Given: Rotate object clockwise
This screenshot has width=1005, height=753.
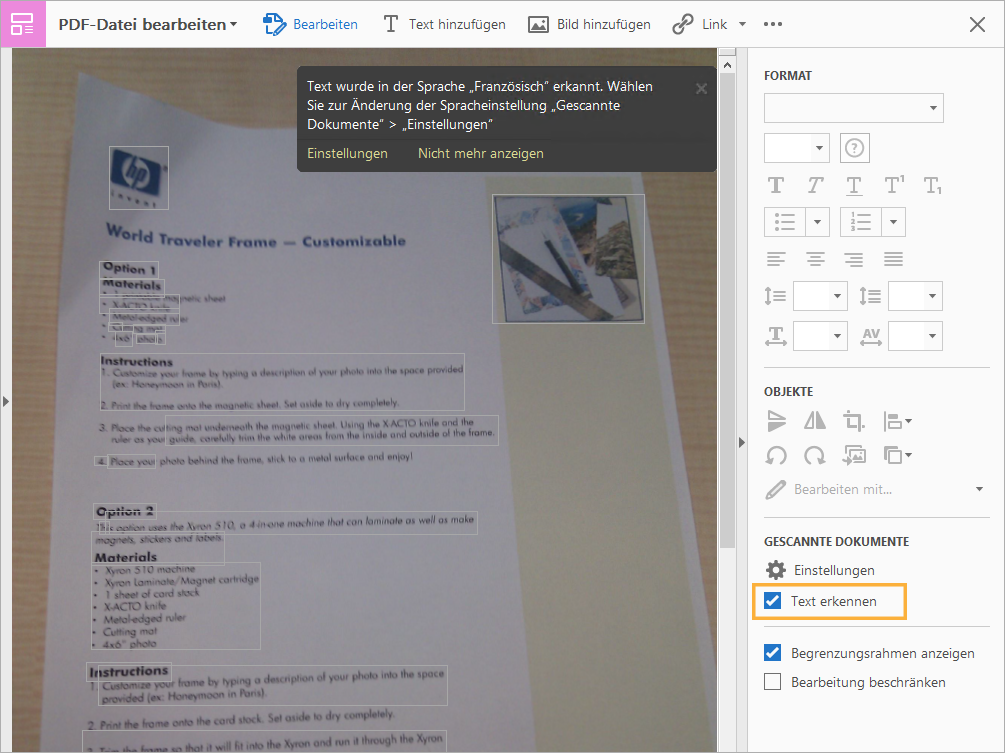Looking at the screenshot, I should (815, 456).
